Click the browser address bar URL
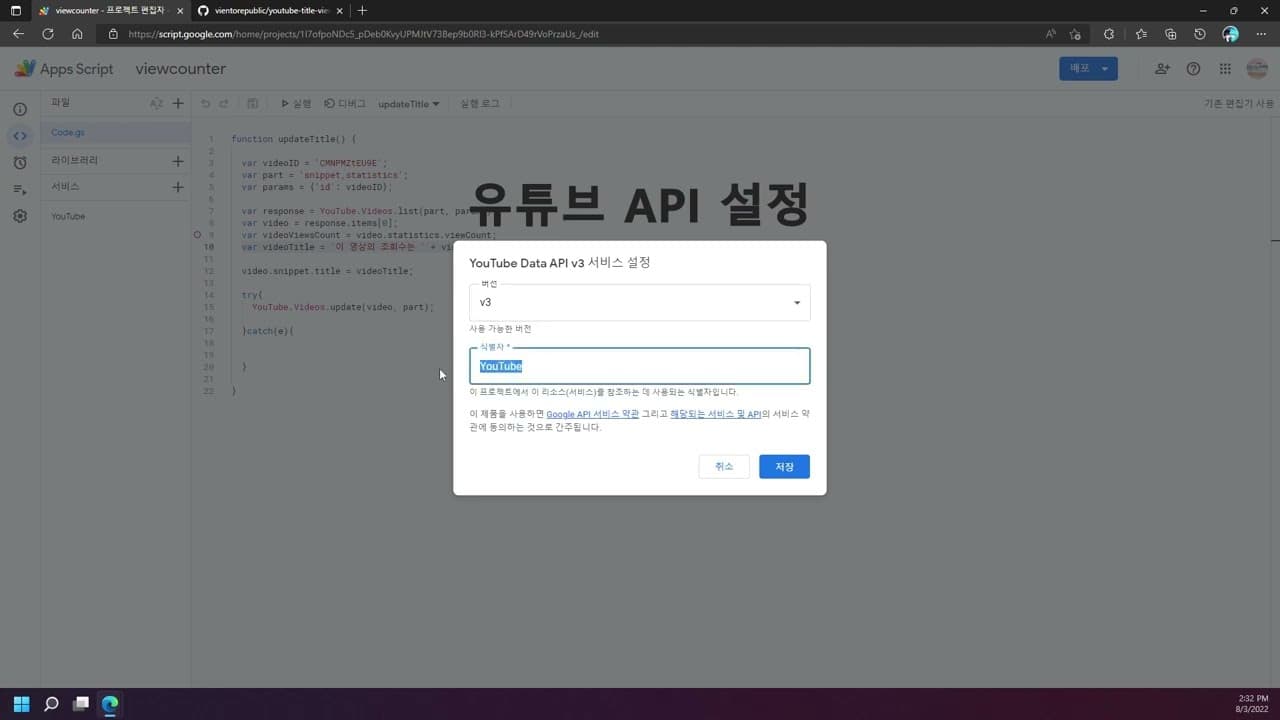This screenshot has height=720, width=1280. tap(364, 34)
